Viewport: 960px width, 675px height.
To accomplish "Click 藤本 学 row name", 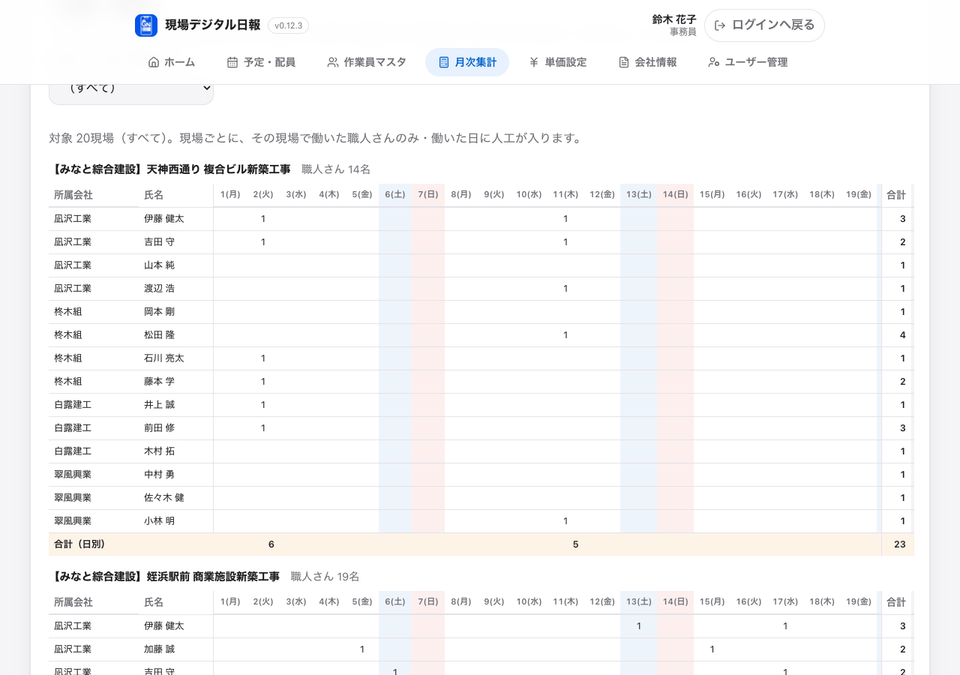I will pos(159,382).
